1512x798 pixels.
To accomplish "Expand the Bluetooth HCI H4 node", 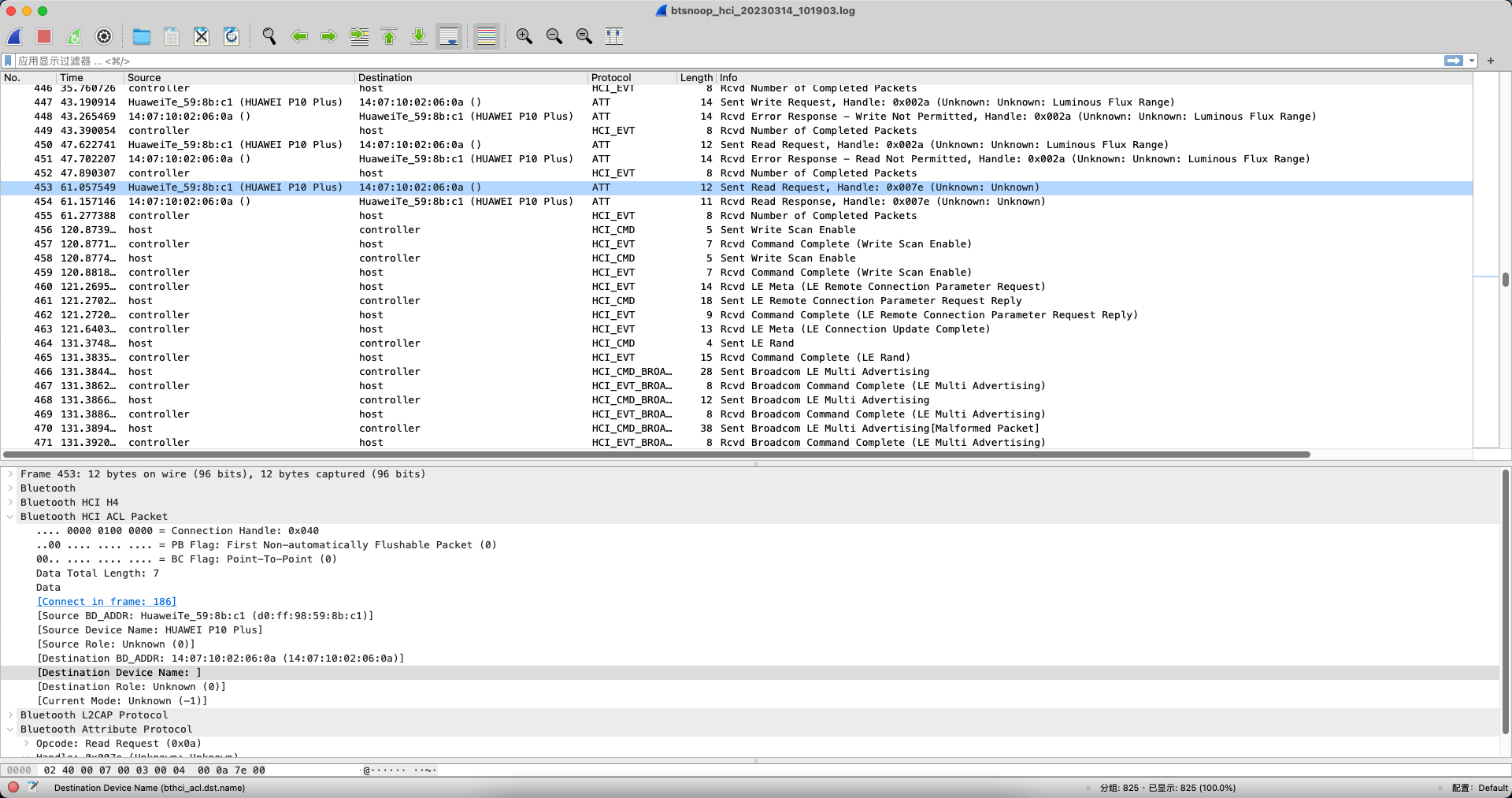I will [x=10, y=503].
